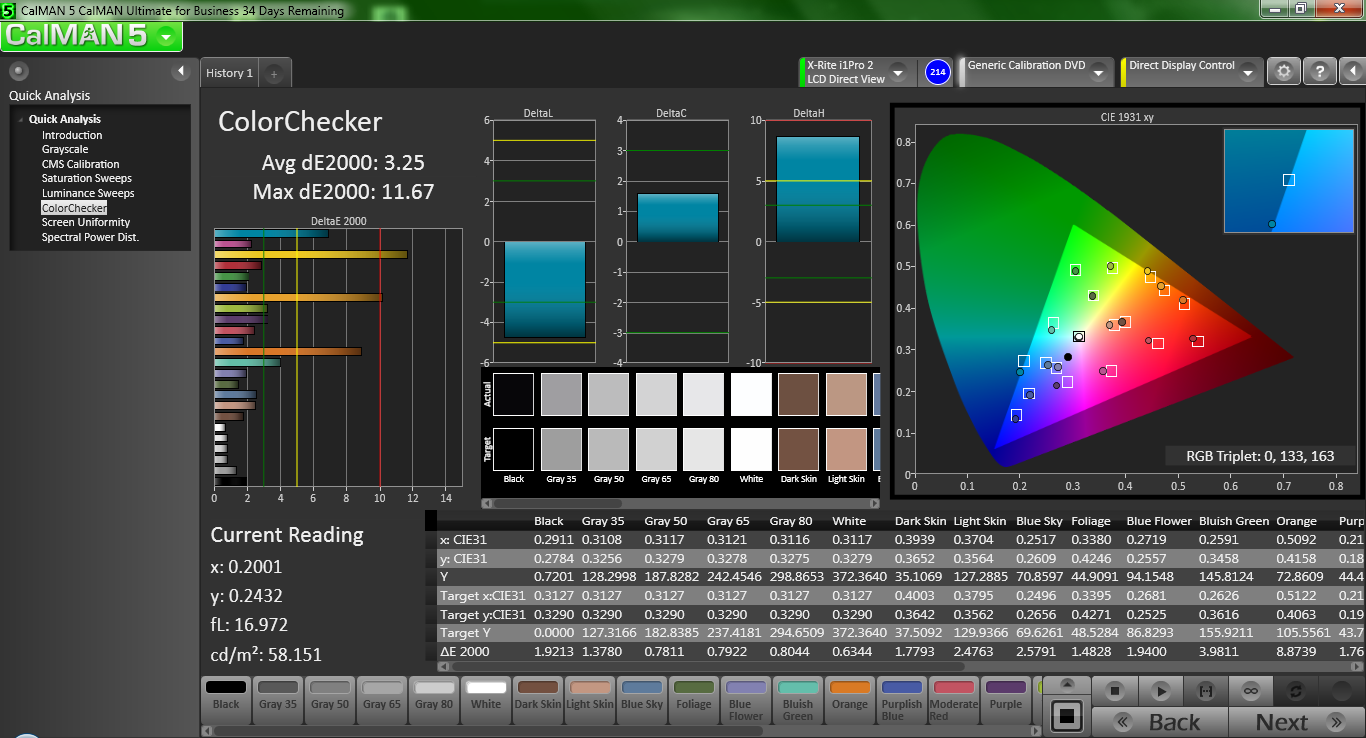Switch to the History 1 tab
The image size is (1366, 738).
229,73
